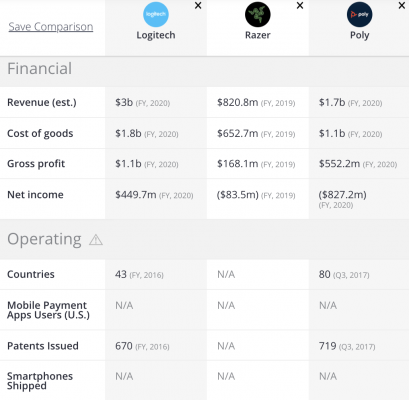The image size is (409, 400).
Task: Click Logitech's $3b revenue value
Action: pyautogui.click(x=124, y=102)
